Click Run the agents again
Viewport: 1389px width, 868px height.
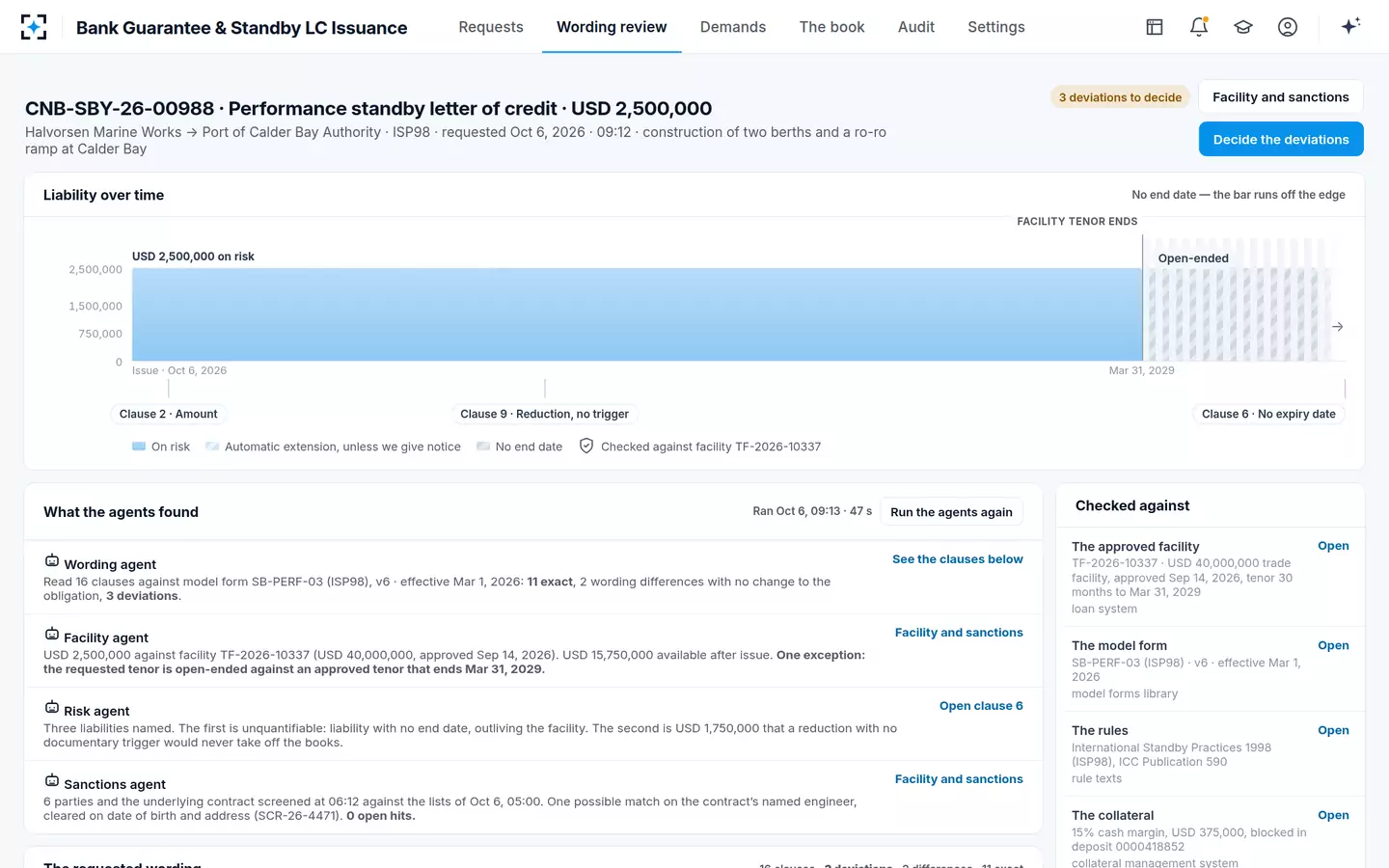pyautogui.click(x=951, y=512)
